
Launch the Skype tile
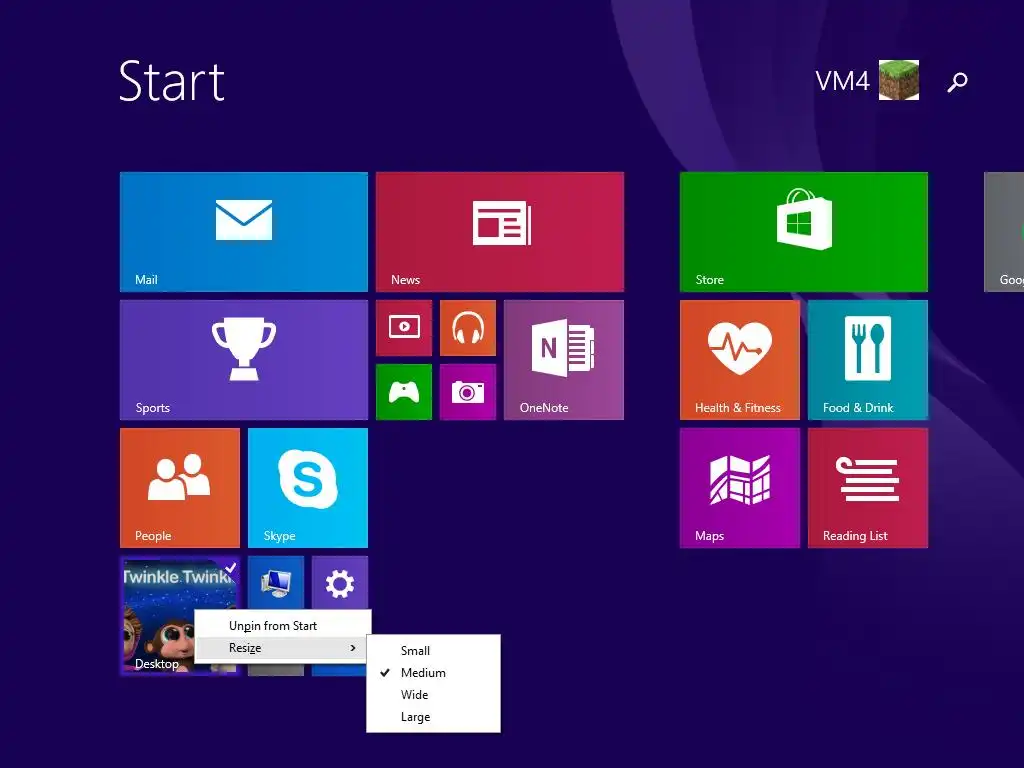click(308, 488)
